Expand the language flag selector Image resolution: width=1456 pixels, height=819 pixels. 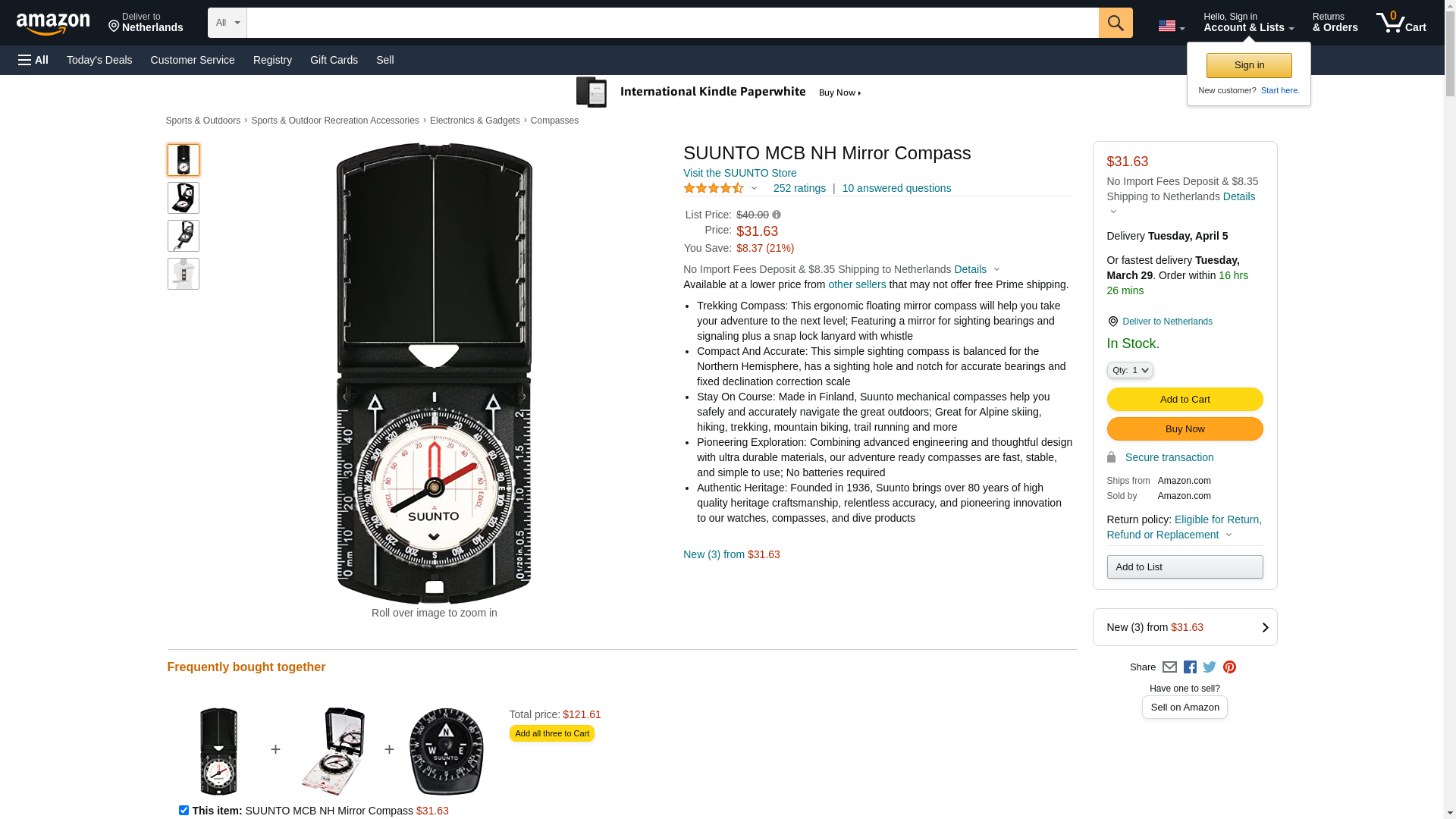tap(1171, 27)
